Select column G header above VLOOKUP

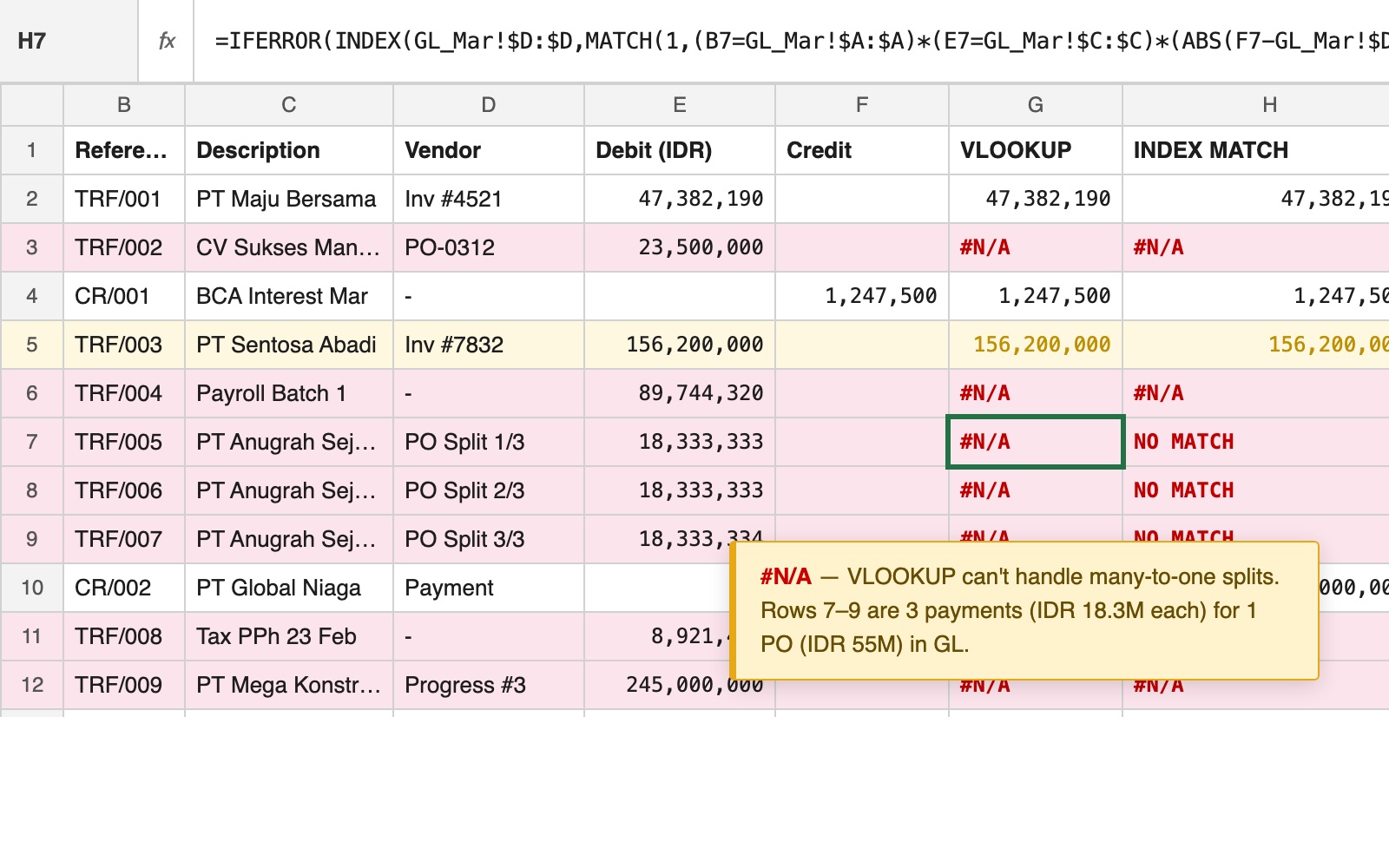1035,104
